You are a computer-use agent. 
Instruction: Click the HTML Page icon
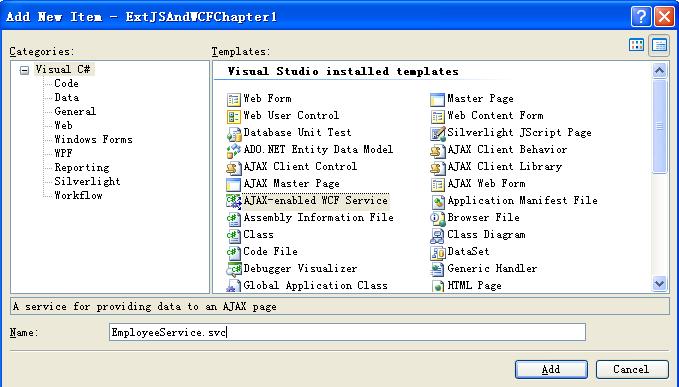(x=437, y=286)
